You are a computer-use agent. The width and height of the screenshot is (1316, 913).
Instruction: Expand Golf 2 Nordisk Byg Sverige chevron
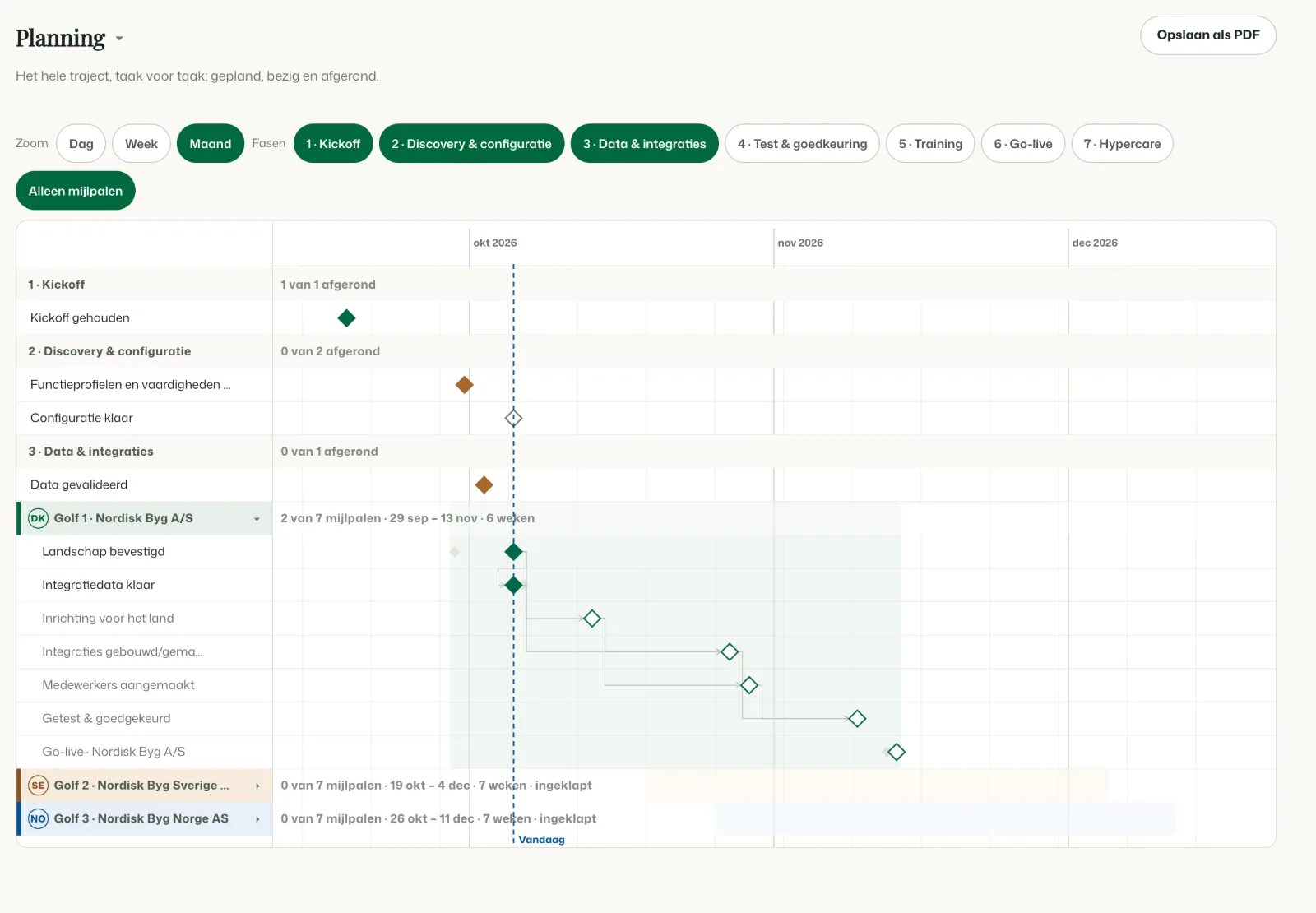click(257, 786)
